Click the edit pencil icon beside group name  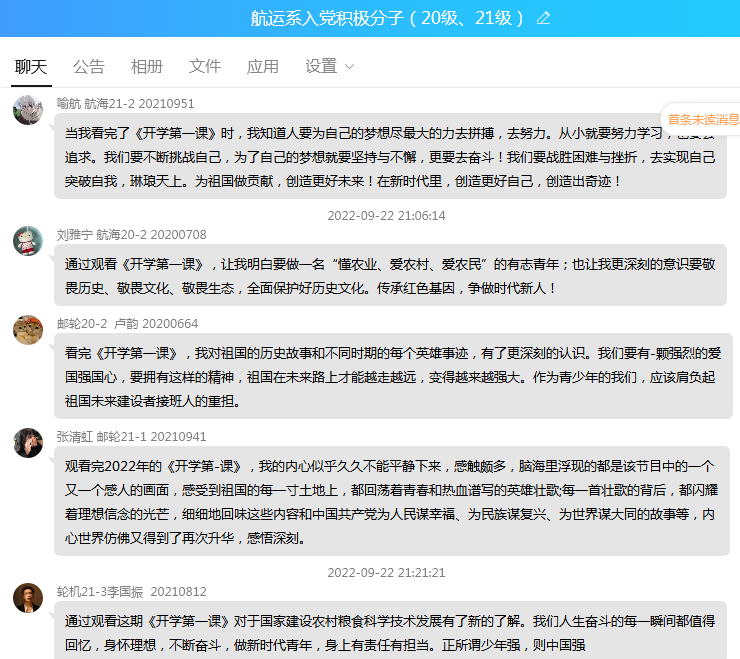pyautogui.click(x=544, y=18)
